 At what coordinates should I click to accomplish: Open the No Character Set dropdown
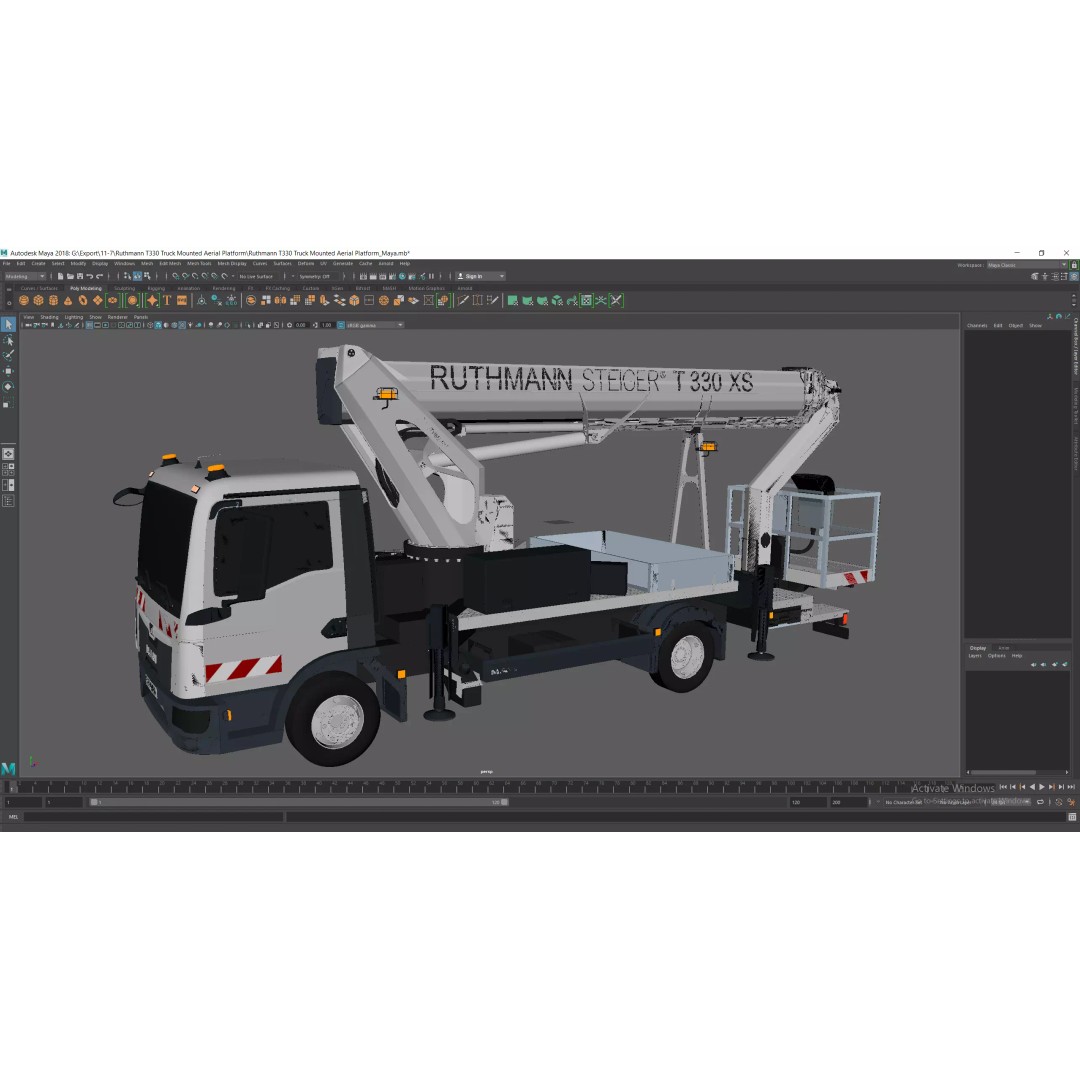[904, 802]
